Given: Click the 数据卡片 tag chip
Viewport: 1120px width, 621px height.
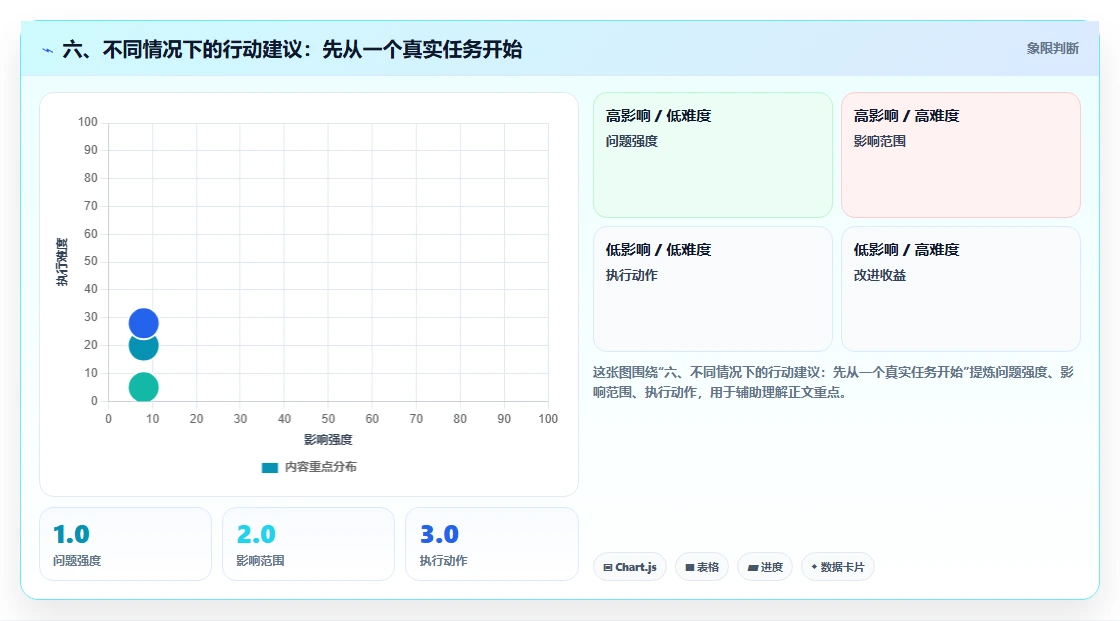Looking at the screenshot, I should [x=838, y=567].
